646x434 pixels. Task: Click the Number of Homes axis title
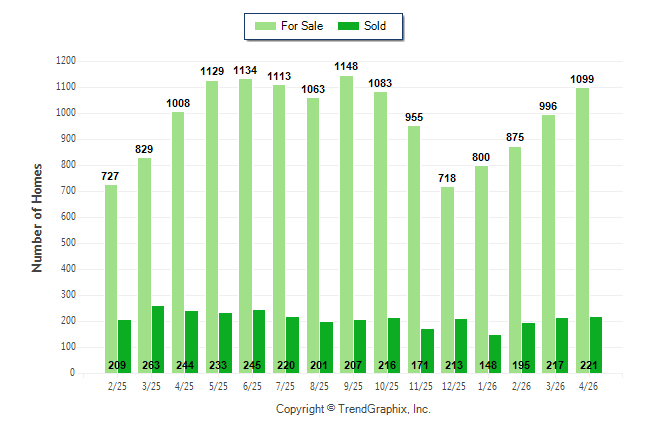(37, 218)
